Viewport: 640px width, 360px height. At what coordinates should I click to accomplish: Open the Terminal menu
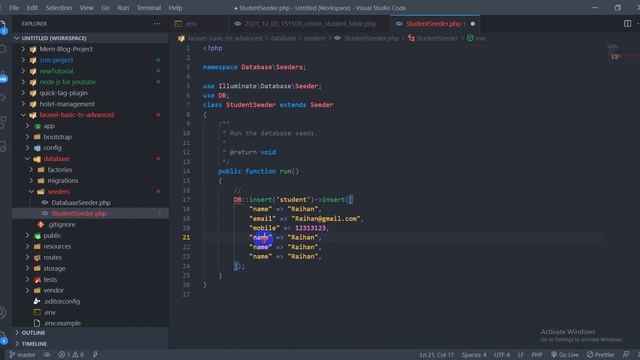[x=149, y=8]
